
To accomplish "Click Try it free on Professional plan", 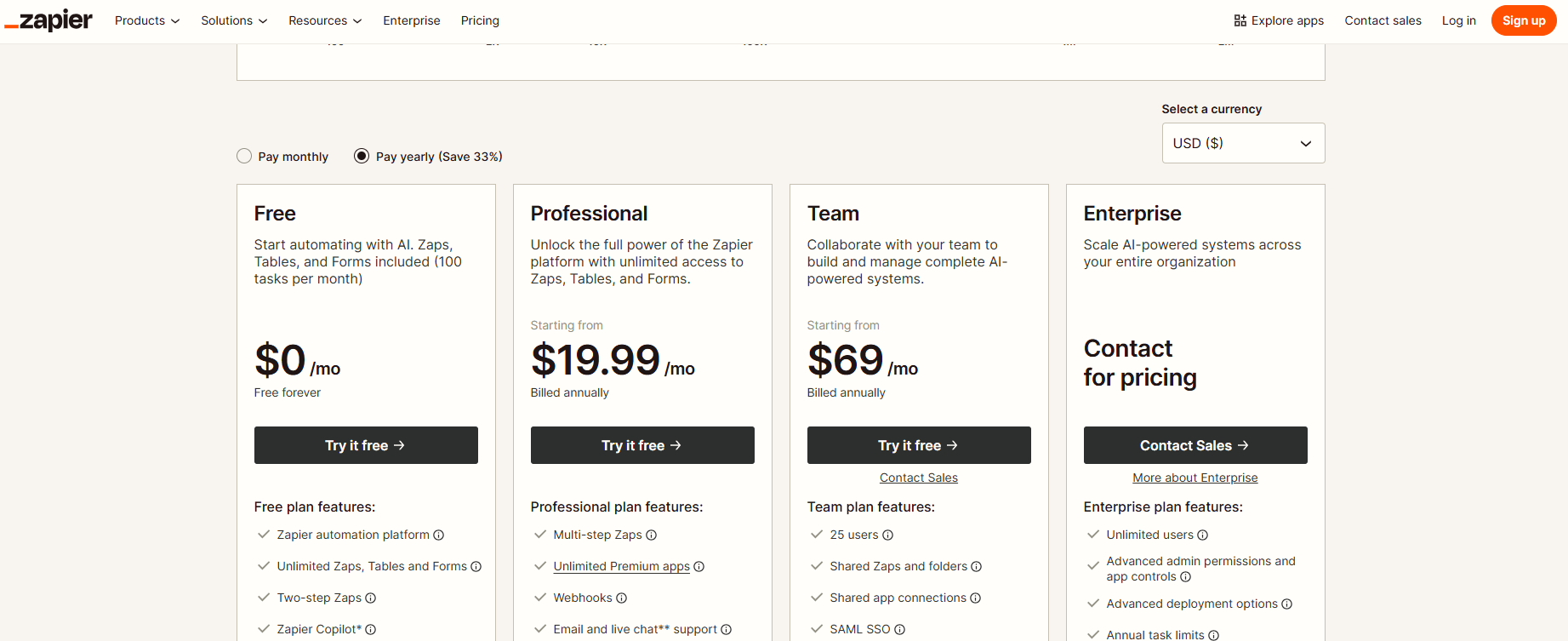I will (x=642, y=445).
